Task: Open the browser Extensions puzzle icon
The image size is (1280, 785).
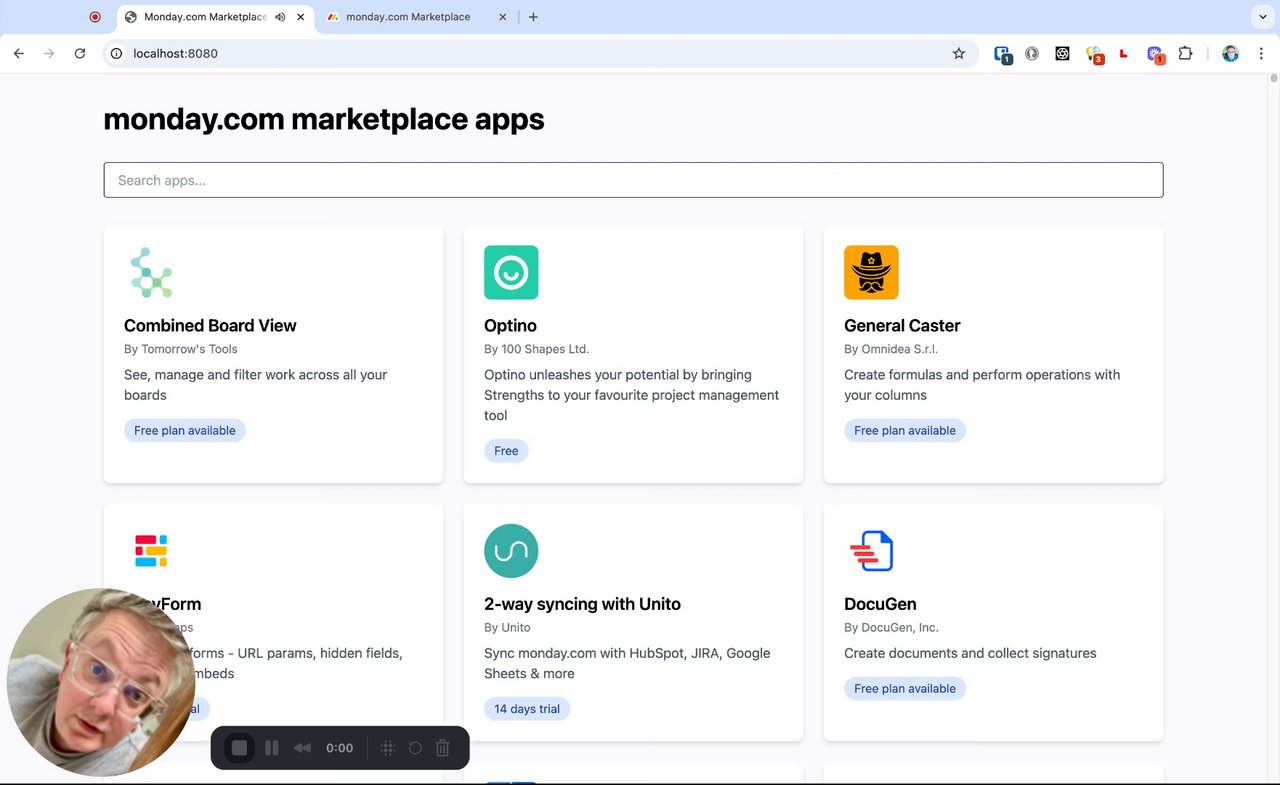Action: click(x=1186, y=54)
